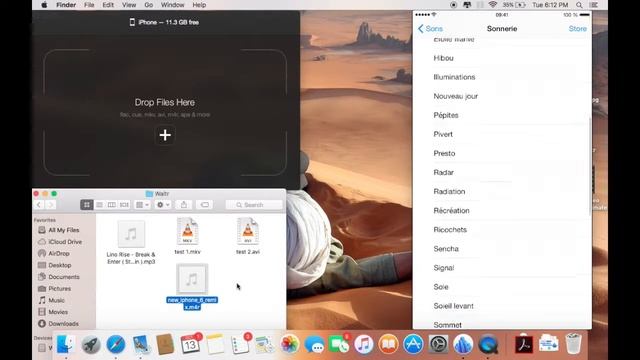Open the Go menu
Screen dimensions: 640x360
[x=149, y=5]
